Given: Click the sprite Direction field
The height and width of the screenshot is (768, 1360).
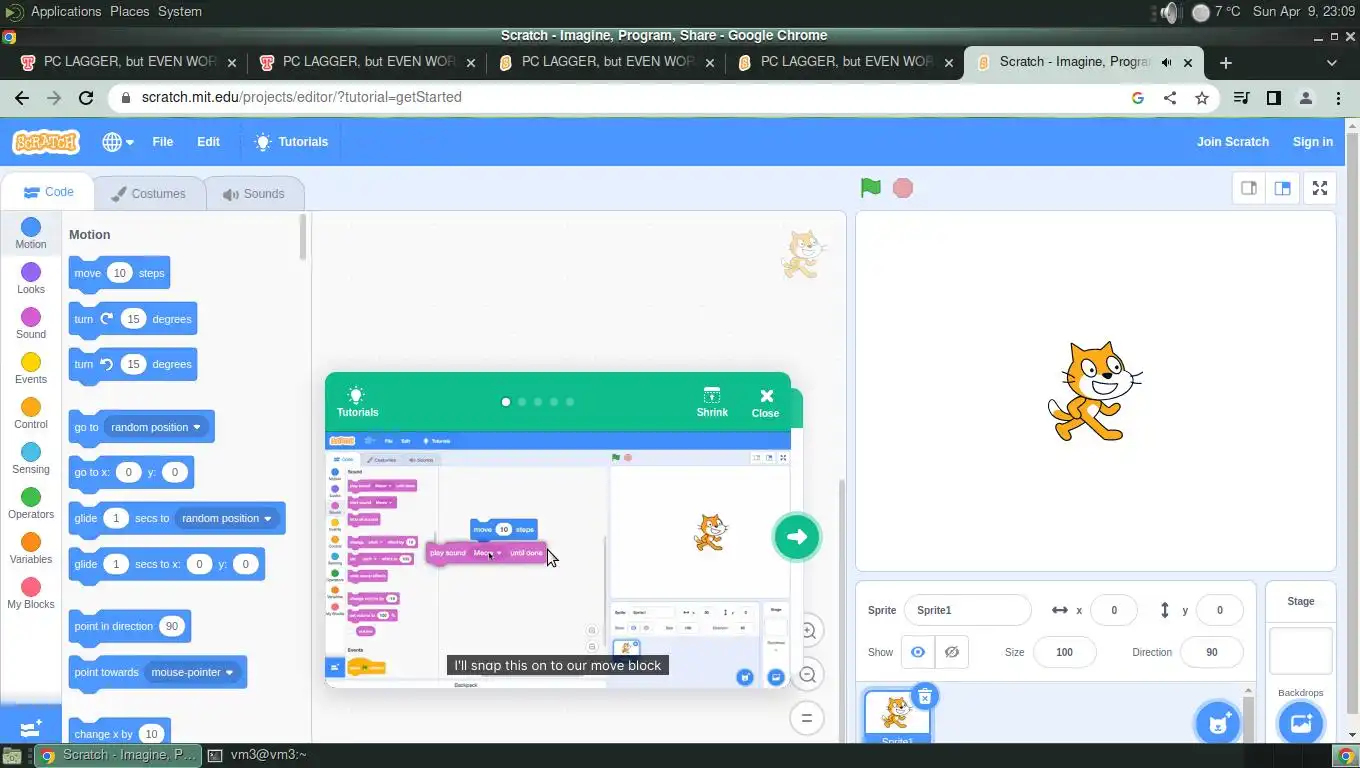Looking at the screenshot, I should pyautogui.click(x=1212, y=652).
